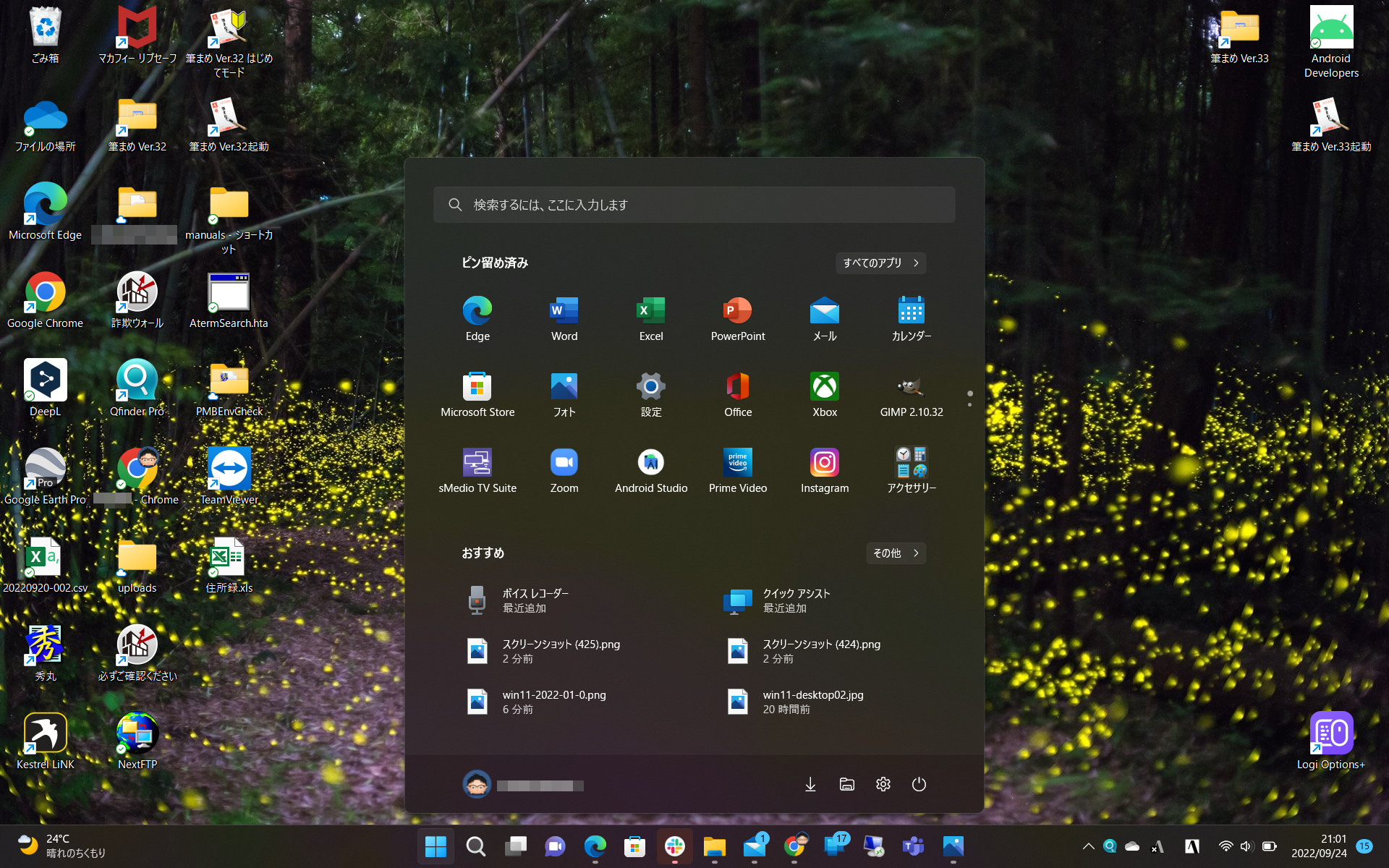This screenshot has height=868, width=1389.
Task: Click the Start menu search field
Action: pos(694,205)
